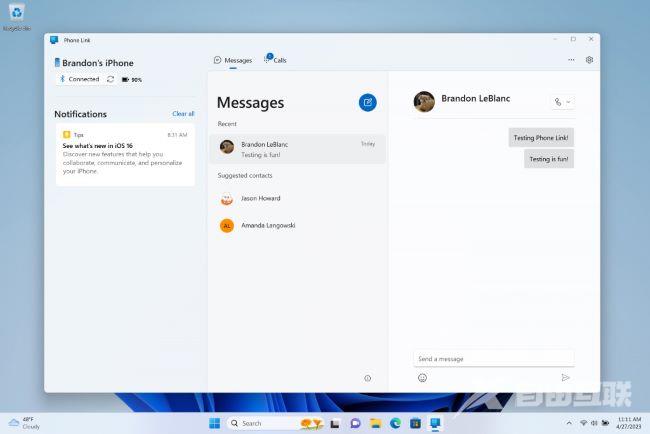Select suggested contact Jason Howard
Viewport: 650px width, 434px height.
point(260,198)
